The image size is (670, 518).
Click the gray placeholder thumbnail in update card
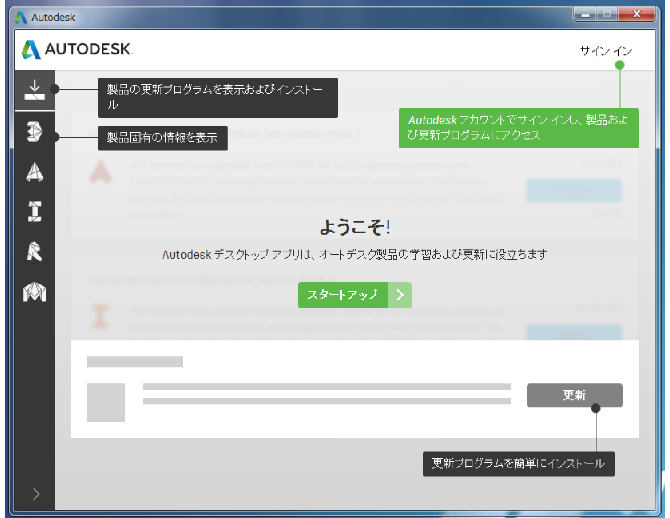[106, 402]
